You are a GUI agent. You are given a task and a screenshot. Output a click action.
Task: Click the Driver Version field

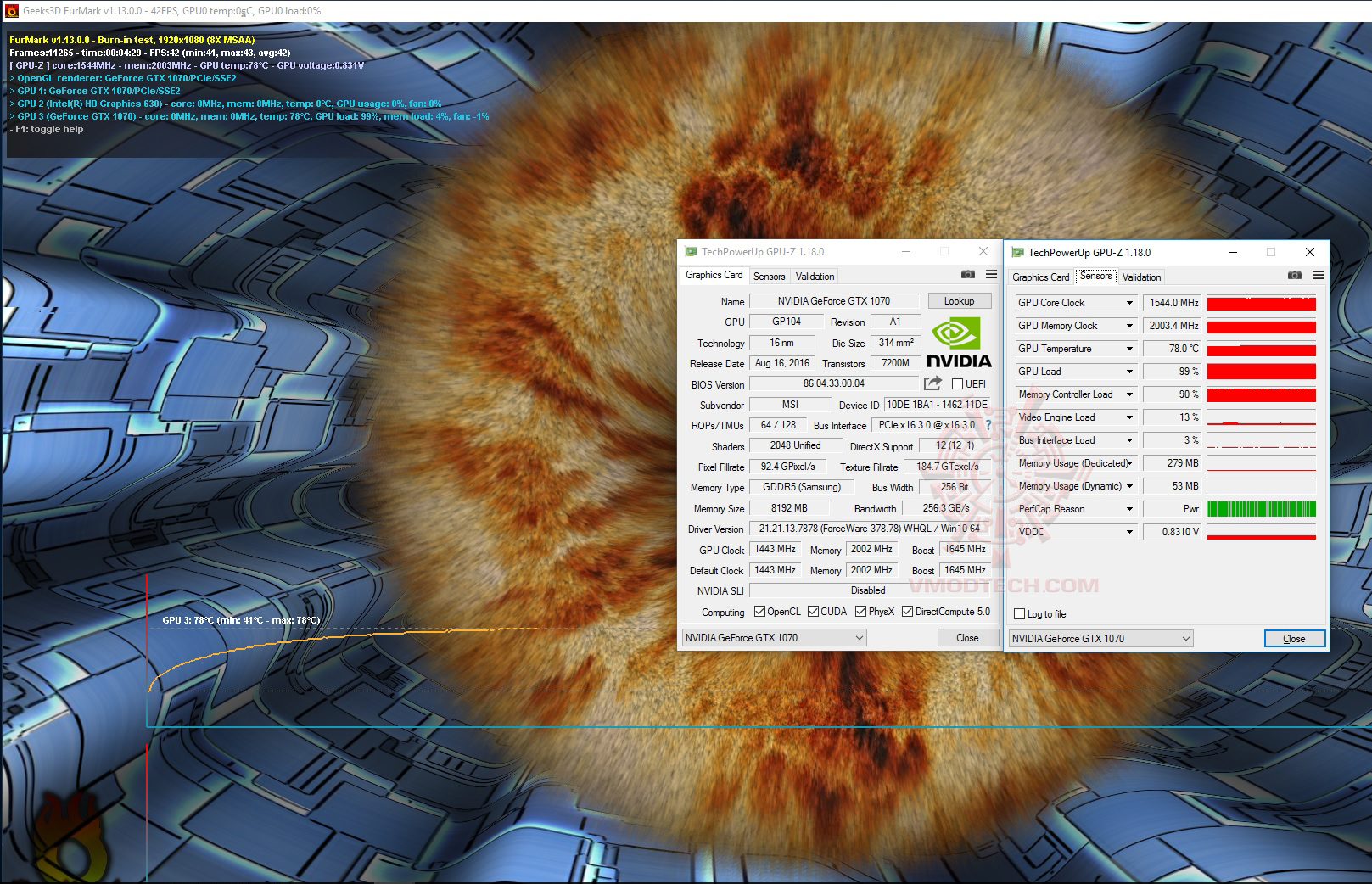pyautogui.click(x=870, y=529)
